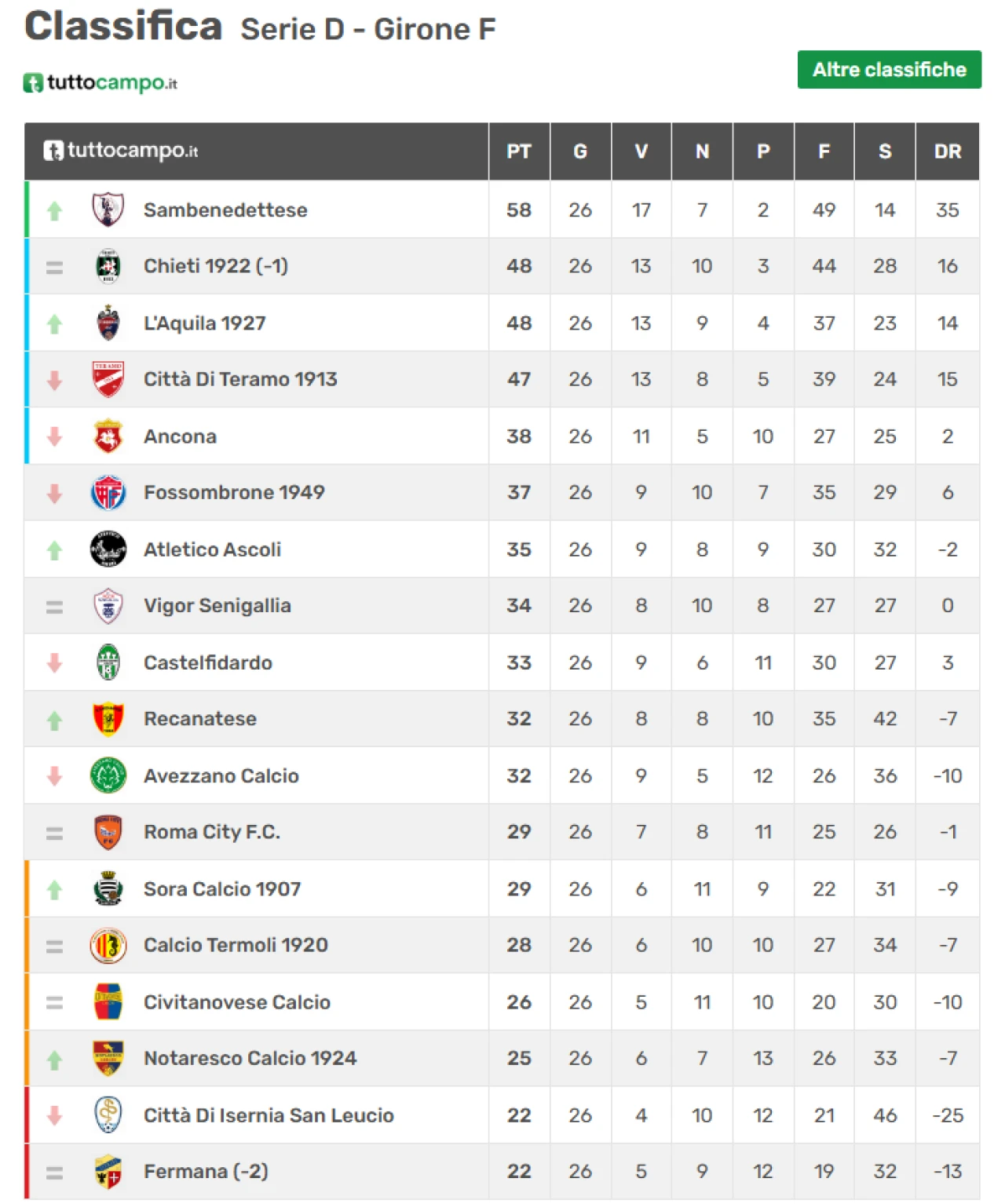
Task: Click the green up arrow beside Sora Calcio 1907
Action: click(54, 889)
